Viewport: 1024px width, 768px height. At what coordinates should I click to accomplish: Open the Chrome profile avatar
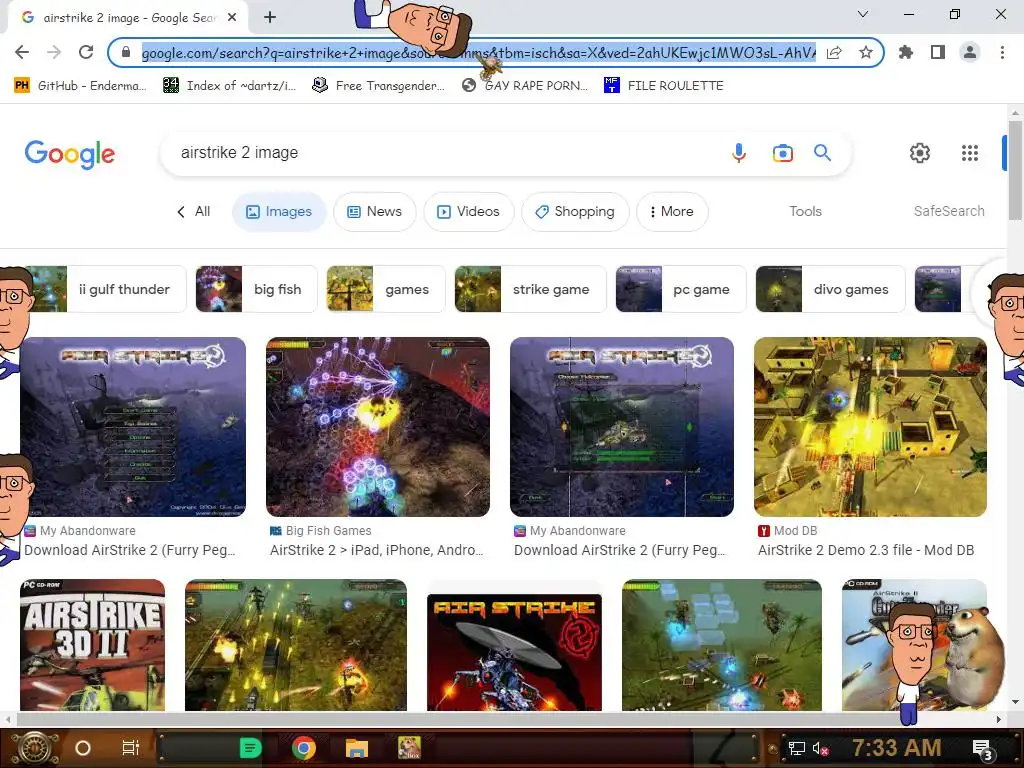click(970, 52)
